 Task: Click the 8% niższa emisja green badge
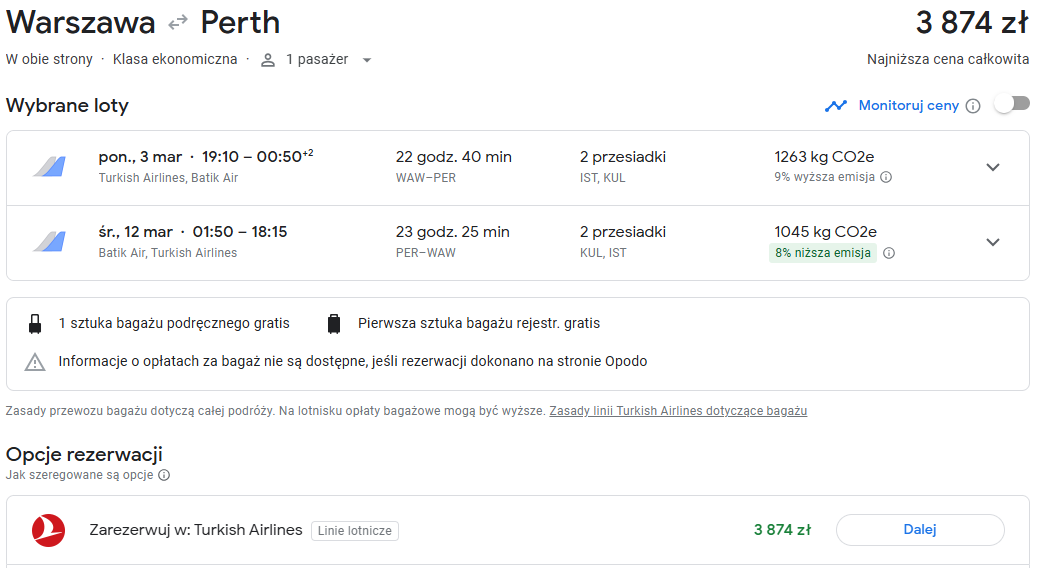click(x=823, y=253)
